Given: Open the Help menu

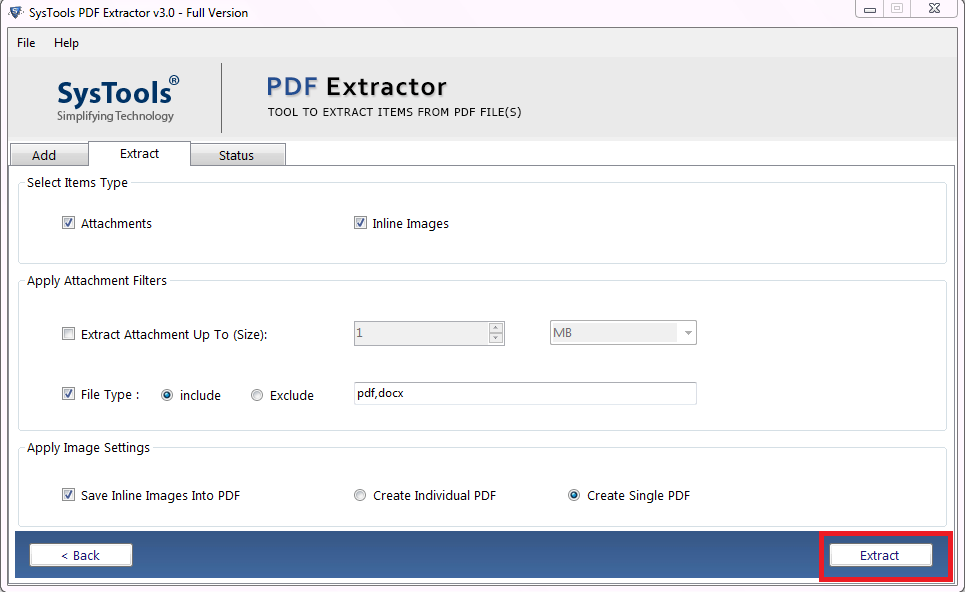Looking at the screenshot, I should (66, 43).
